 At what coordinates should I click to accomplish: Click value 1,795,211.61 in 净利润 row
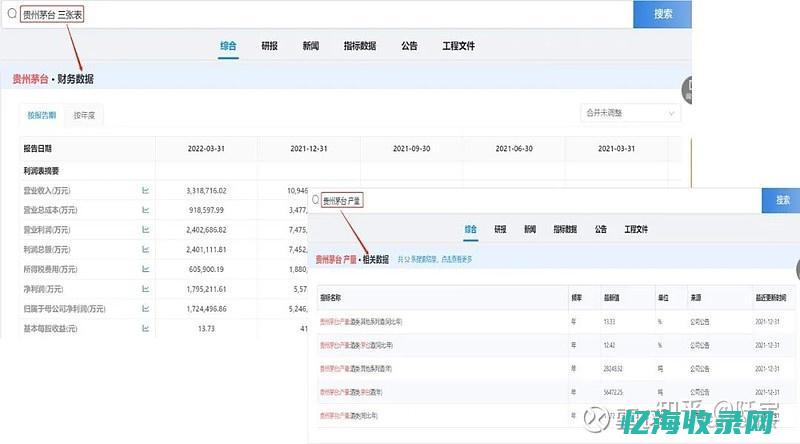click(206, 289)
